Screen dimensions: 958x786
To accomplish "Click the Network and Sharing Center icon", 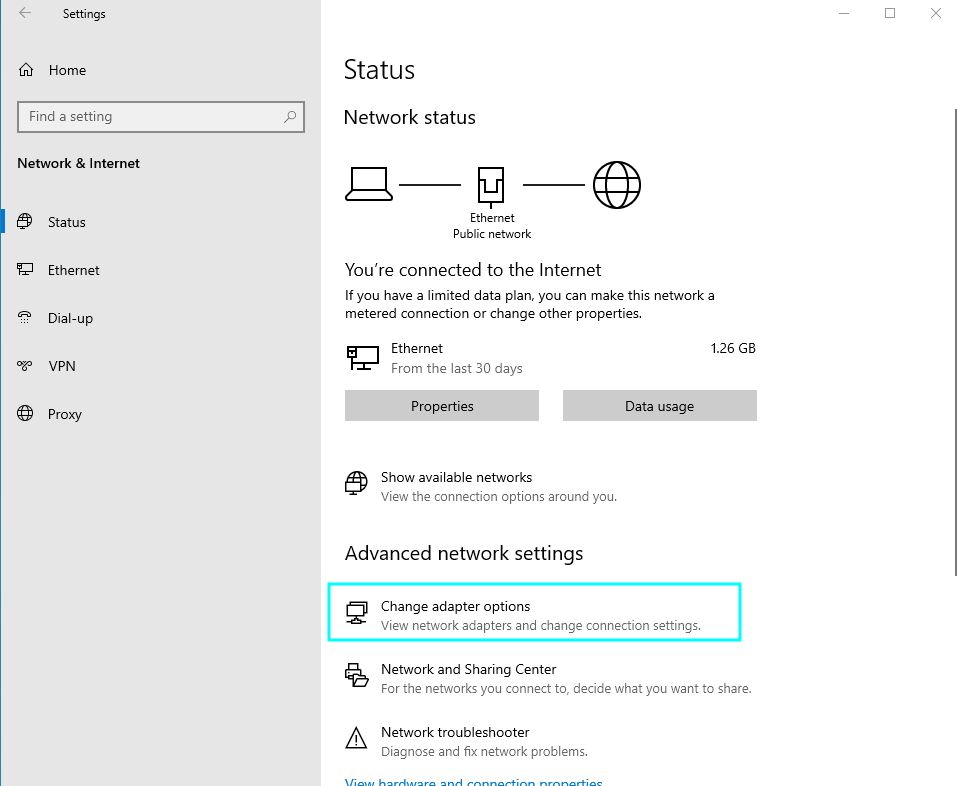I will pyautogui.click(x=357, y=675).
